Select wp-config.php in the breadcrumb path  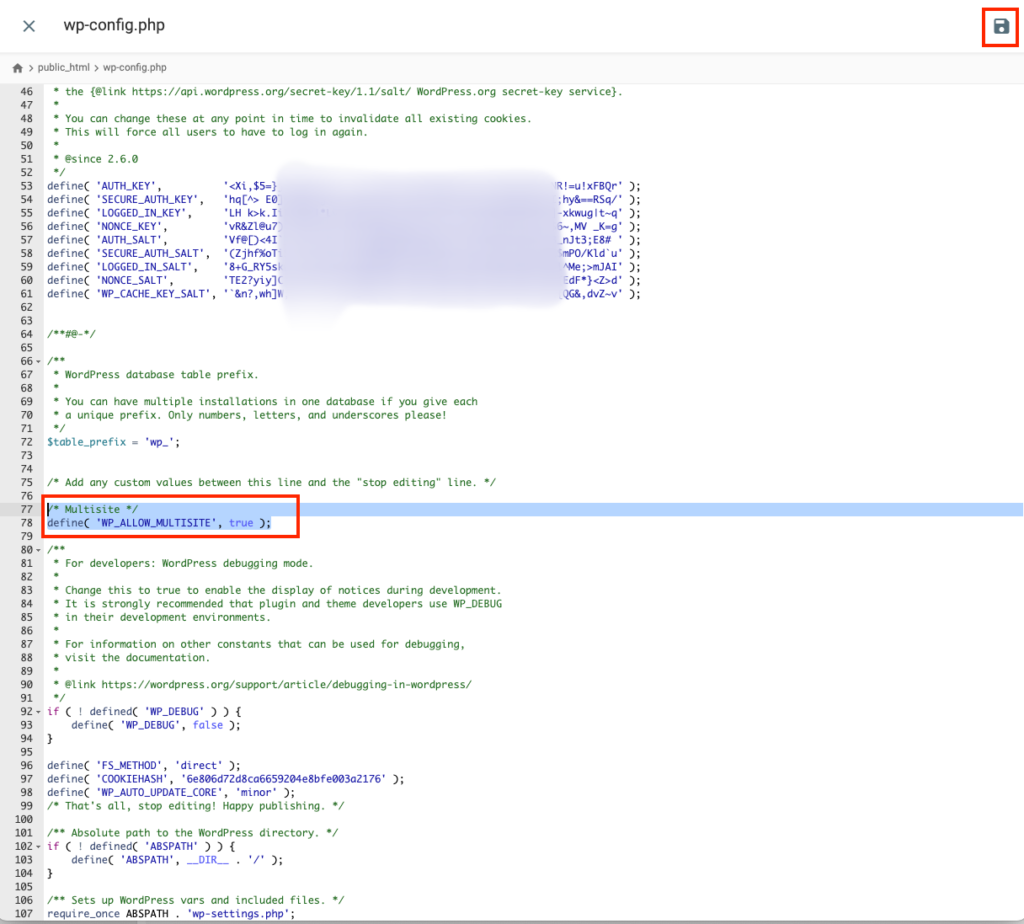[135, 67]
